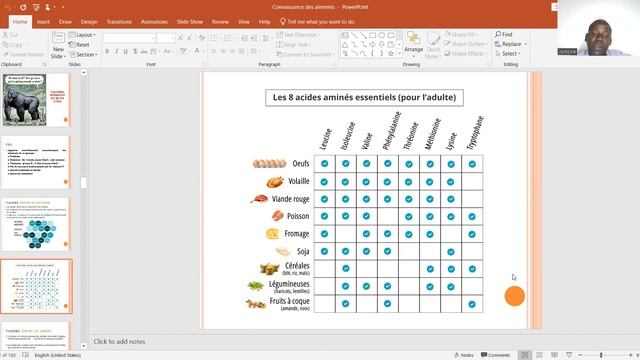
Task: Apply Strikethrough formatting
Action: pos(144,51)
